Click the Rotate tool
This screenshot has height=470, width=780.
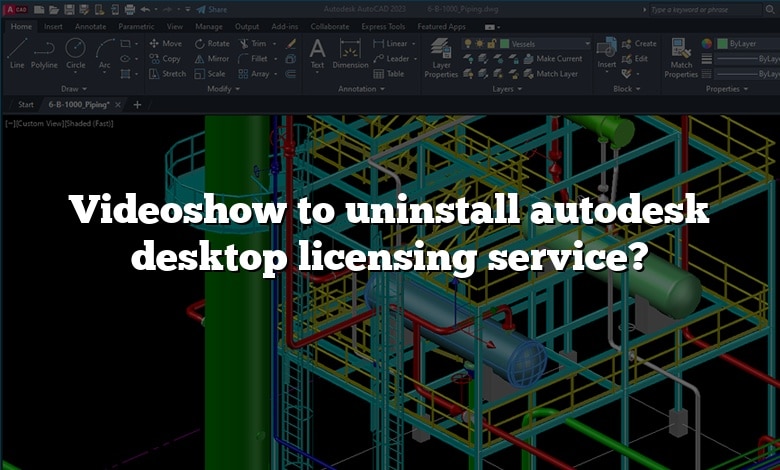212,44
